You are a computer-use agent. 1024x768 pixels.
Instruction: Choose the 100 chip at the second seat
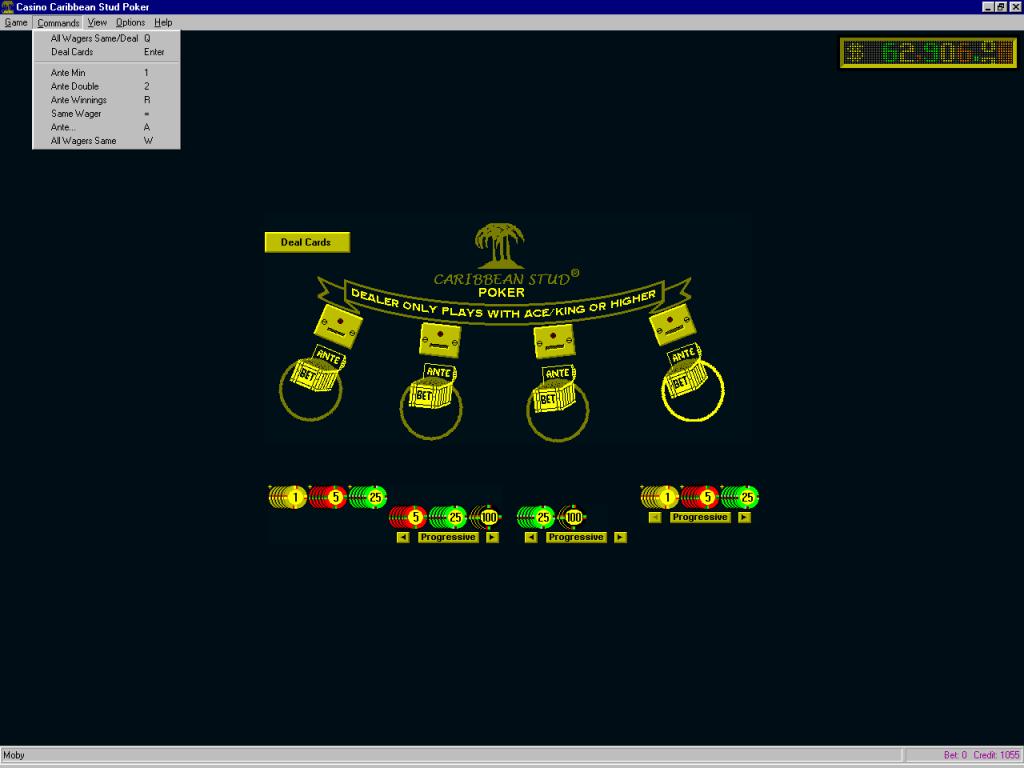485,517
